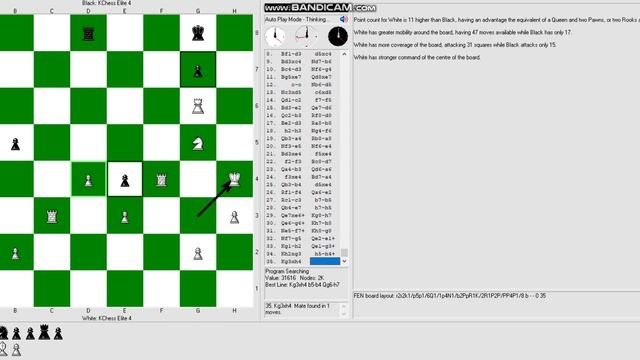This screenshot has height=360, width=640.
Task: Select move h2-h3 in move list
Action: [292, 131]
